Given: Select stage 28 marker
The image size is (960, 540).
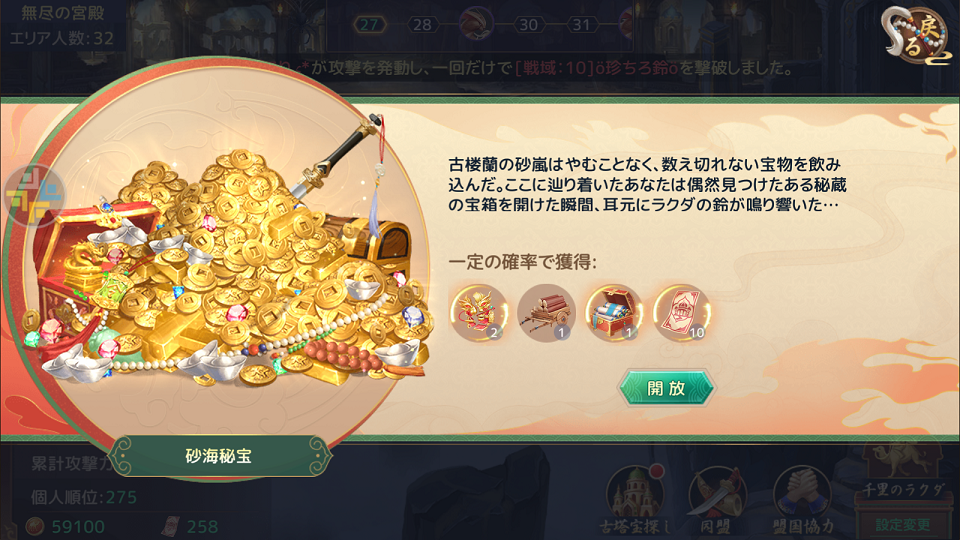Looking at the screenshot, I should click(x=423, y=25).
